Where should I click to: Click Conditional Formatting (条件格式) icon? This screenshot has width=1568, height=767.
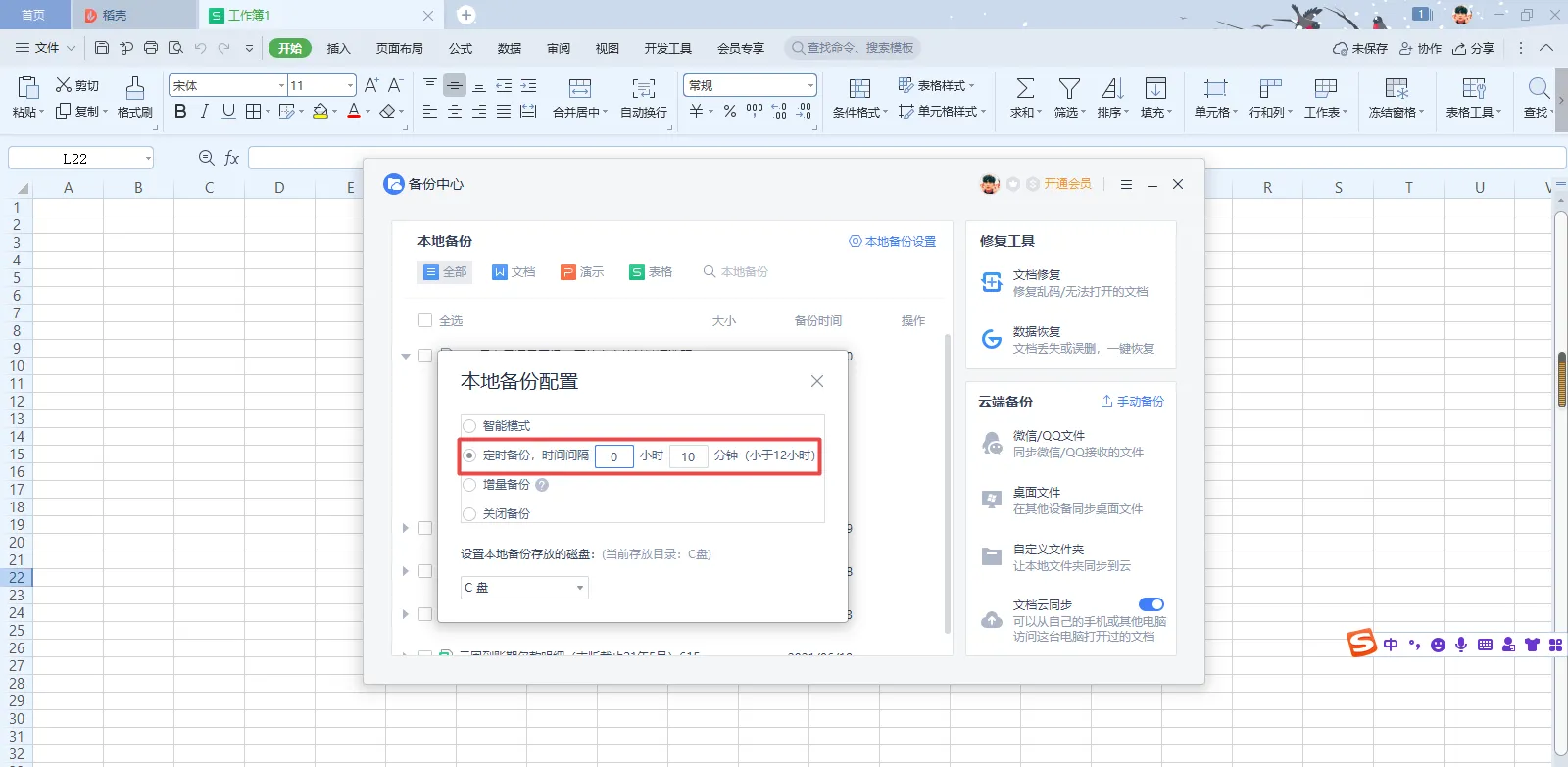point(859,88)
